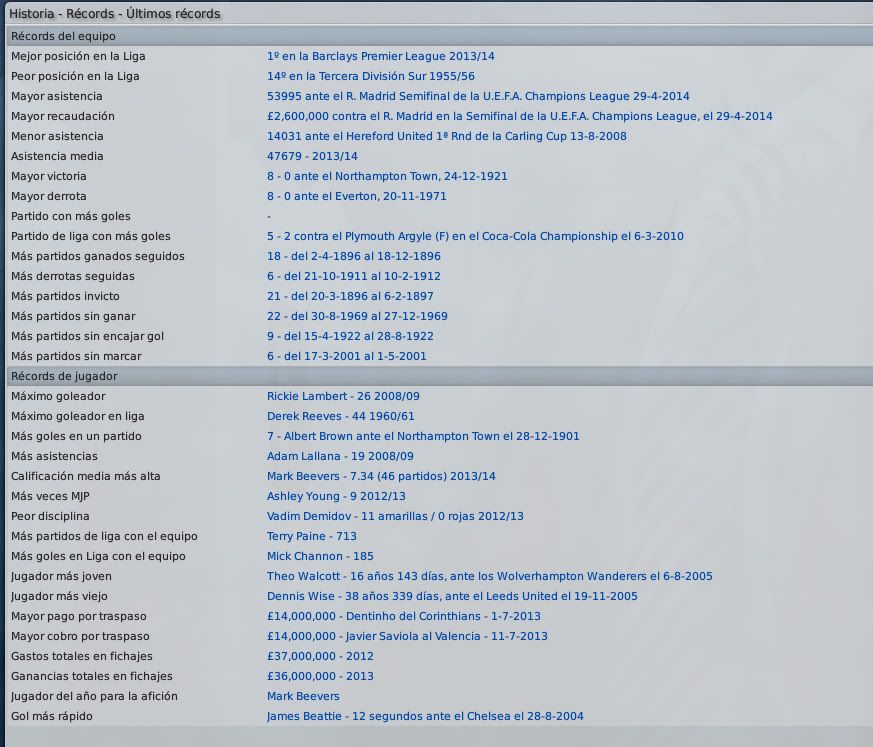The height and width of the screenshot is (747, 873).
Task: Open the lowest attendance record against Hereford United
Action: (447, 136)
